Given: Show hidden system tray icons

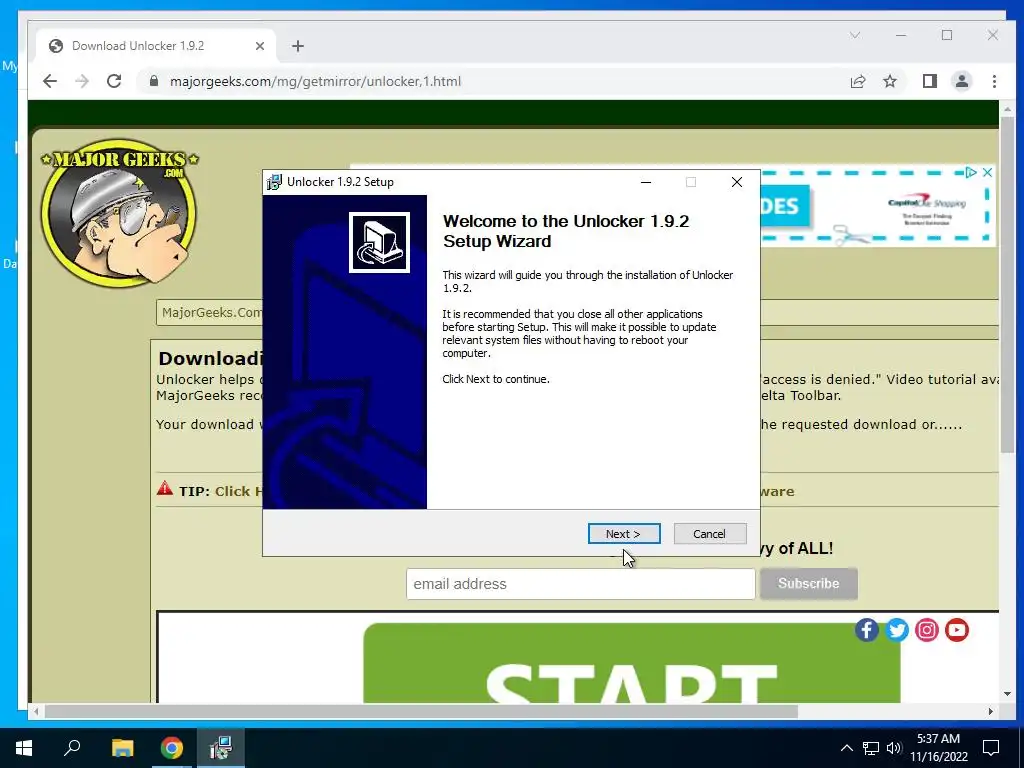Looking at the screenshot, I should [x=846, y=748].
